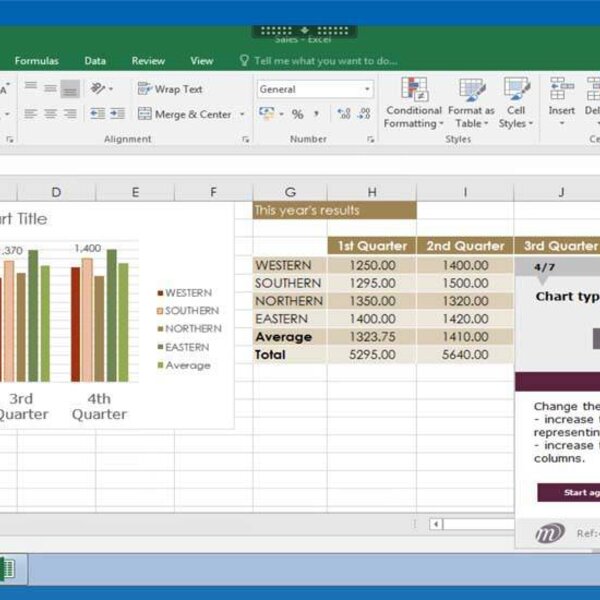The image size is (600, 600).
Task: Select the SOUTHERN row label cell
Action: (290, 283)
